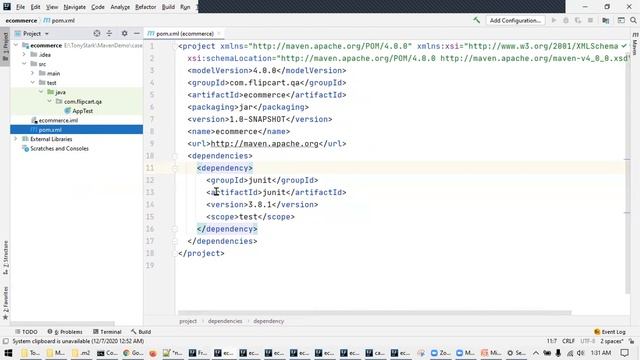Open the Favorites tool window strip
The image size is (640, 360).
5,303
